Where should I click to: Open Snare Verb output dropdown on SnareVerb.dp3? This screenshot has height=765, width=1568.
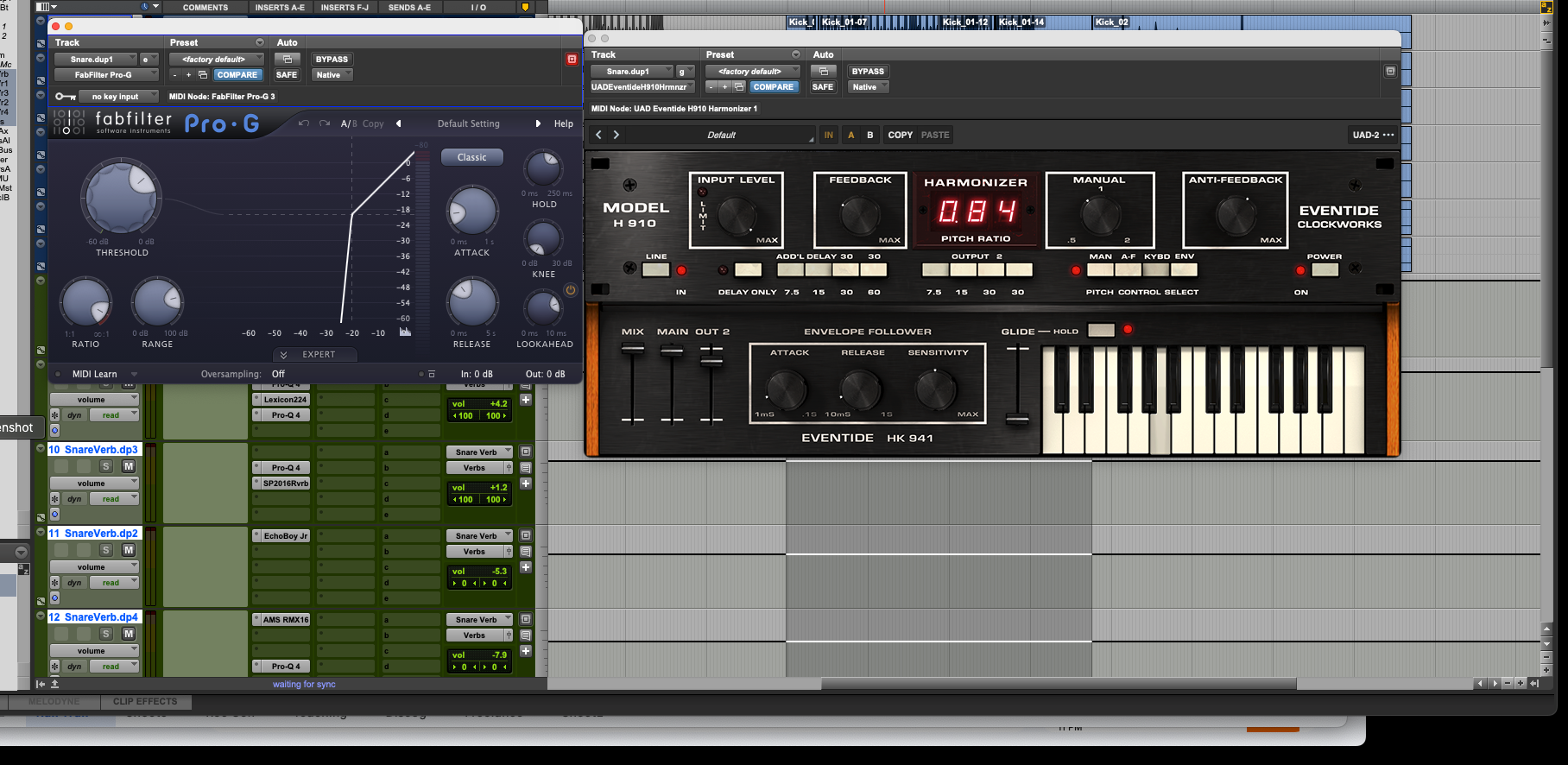coord(479,452)
